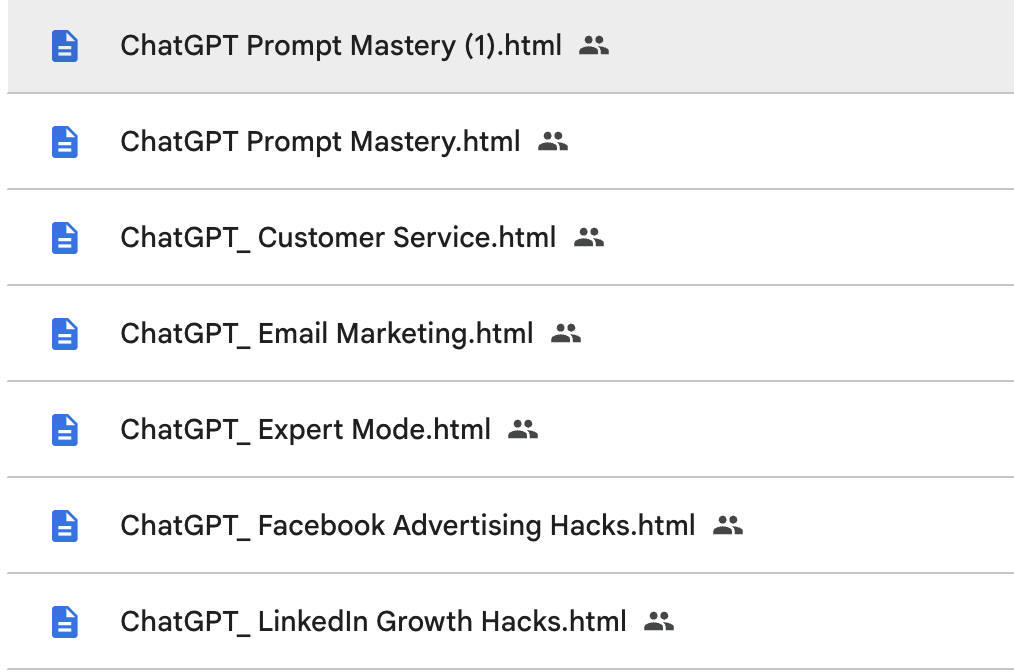Click the shared icon beside Customer Service file
This screenshot has width=1014, height=672.
tap(589, 237)
